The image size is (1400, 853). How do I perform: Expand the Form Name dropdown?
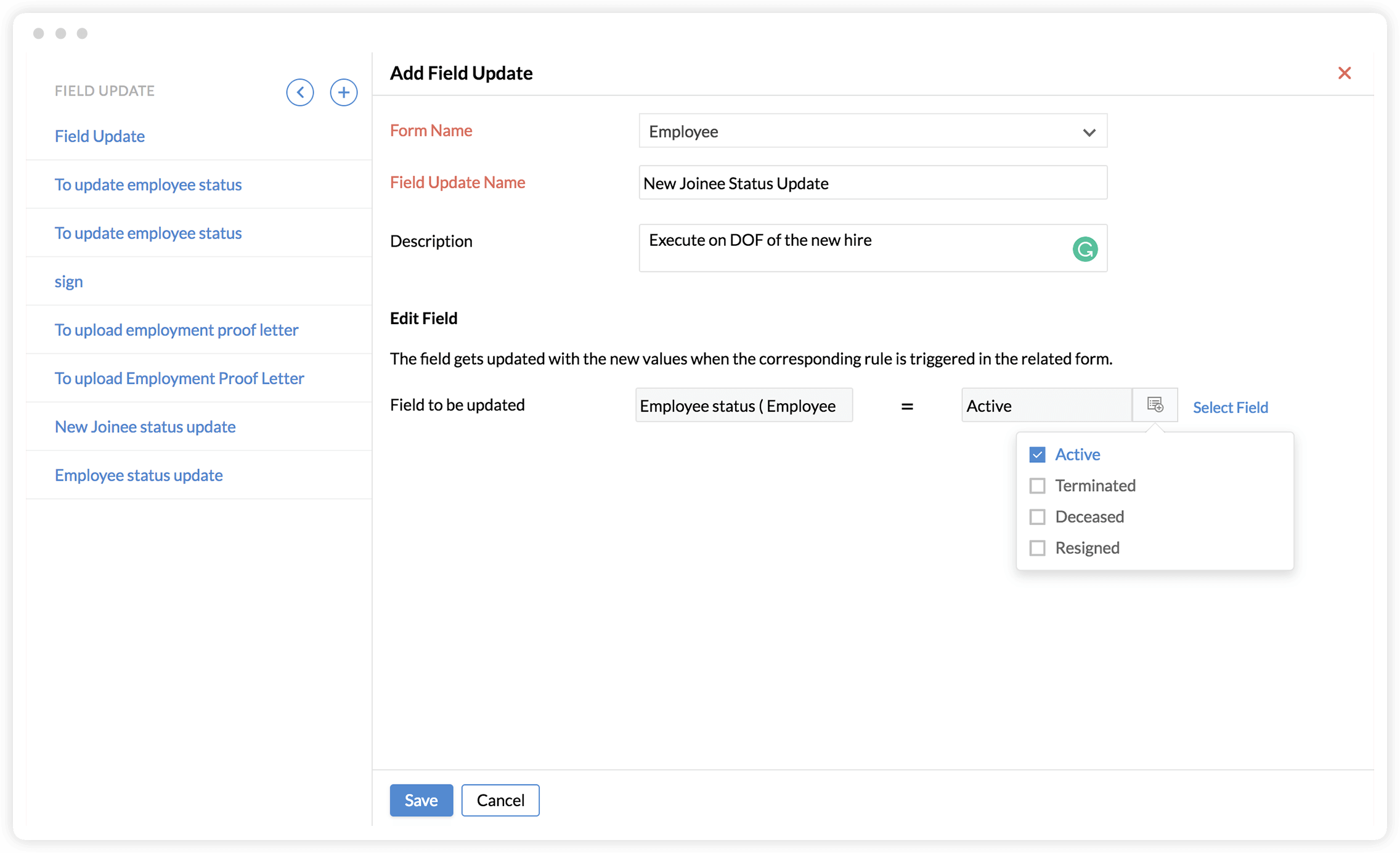[873, 131]
